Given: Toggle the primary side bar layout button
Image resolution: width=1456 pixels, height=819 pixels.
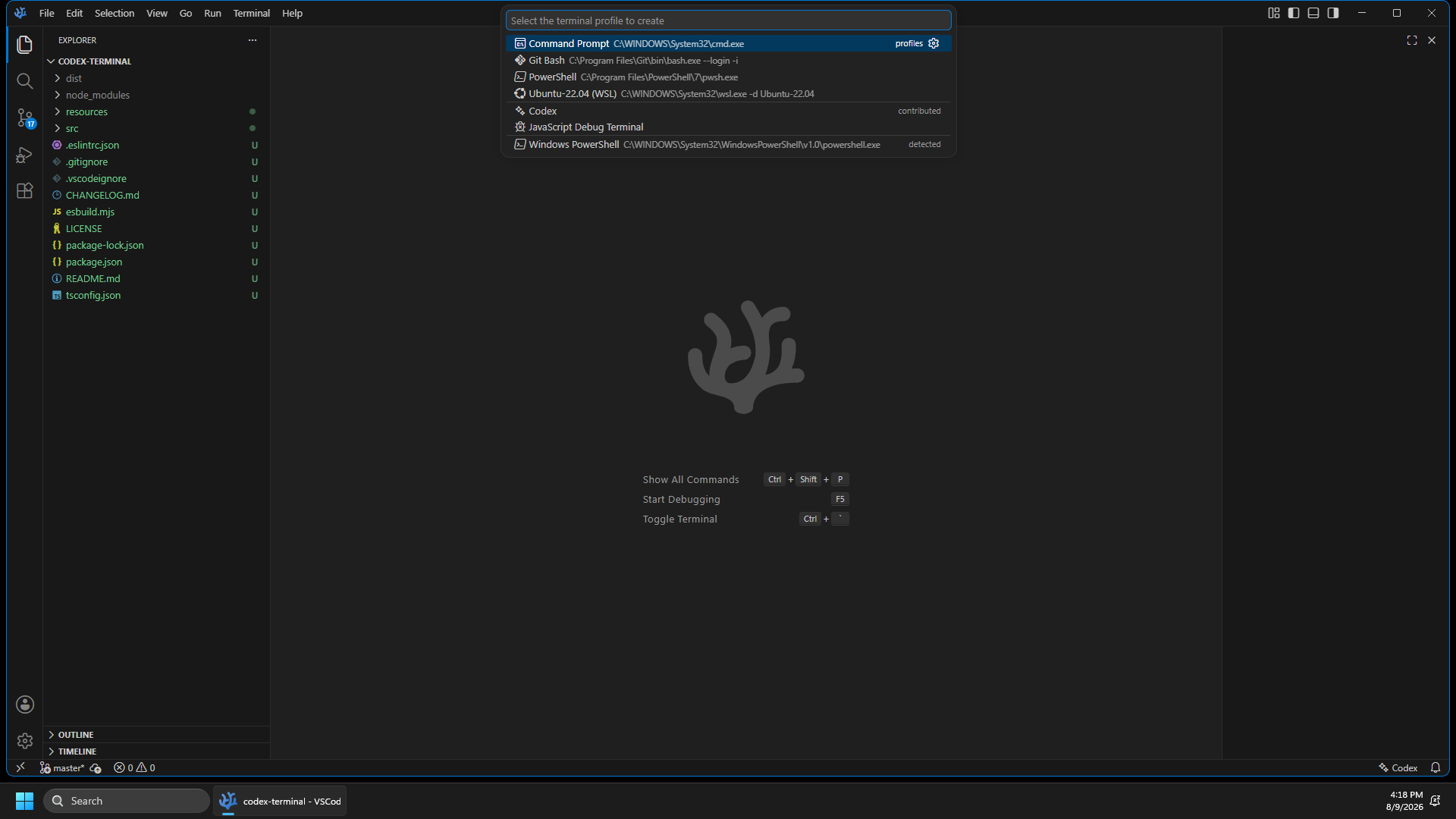Looking at the screenshot, I should click(1294, 13).
